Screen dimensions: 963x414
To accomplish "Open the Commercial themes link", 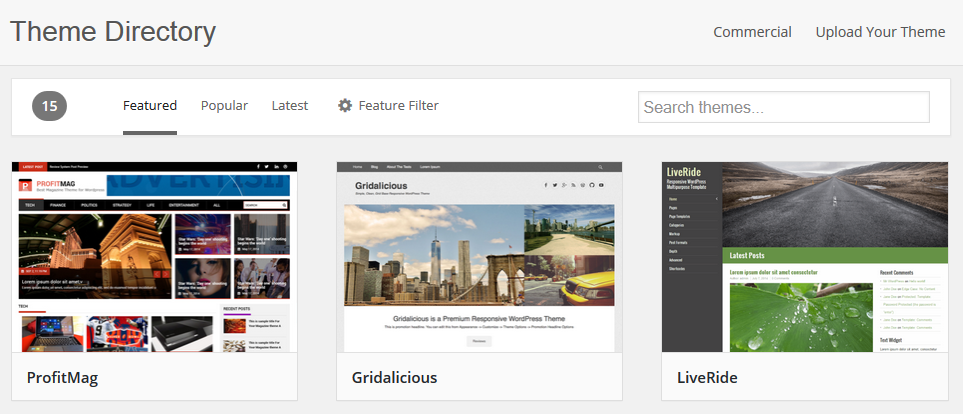I will click(x=752, y=32).
